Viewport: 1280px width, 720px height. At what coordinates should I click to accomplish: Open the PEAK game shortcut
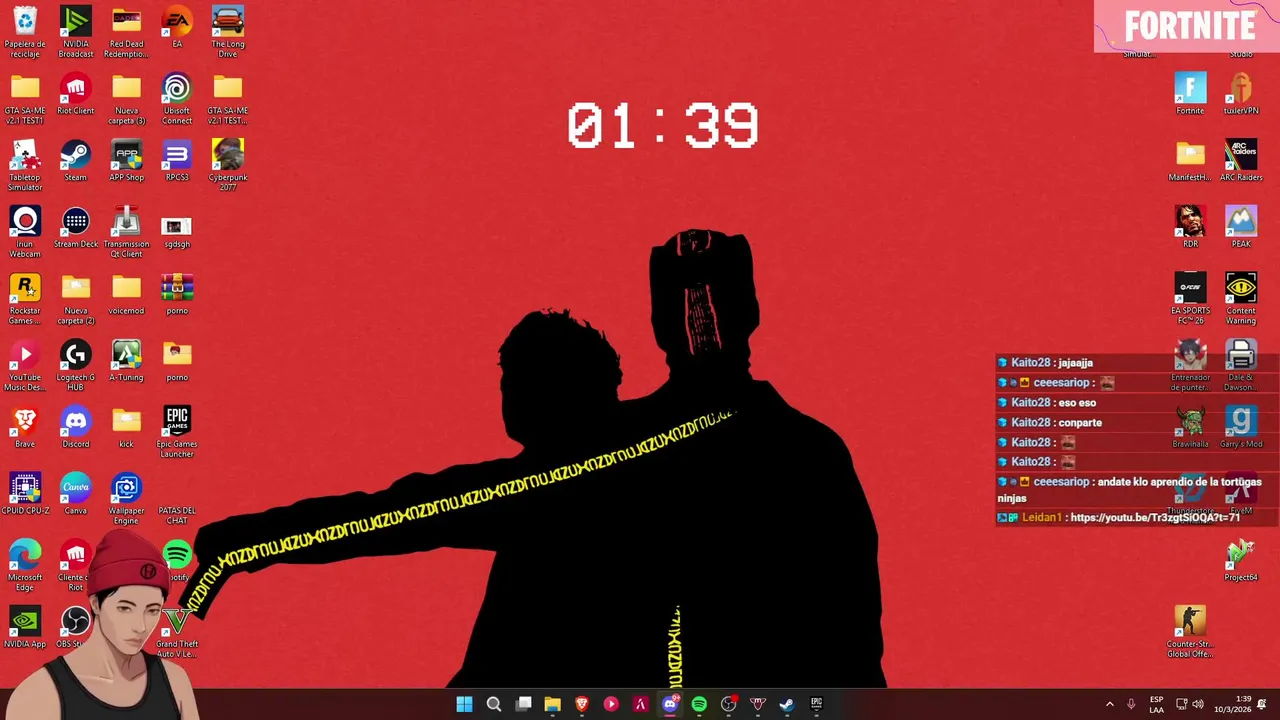[1241, 227]
